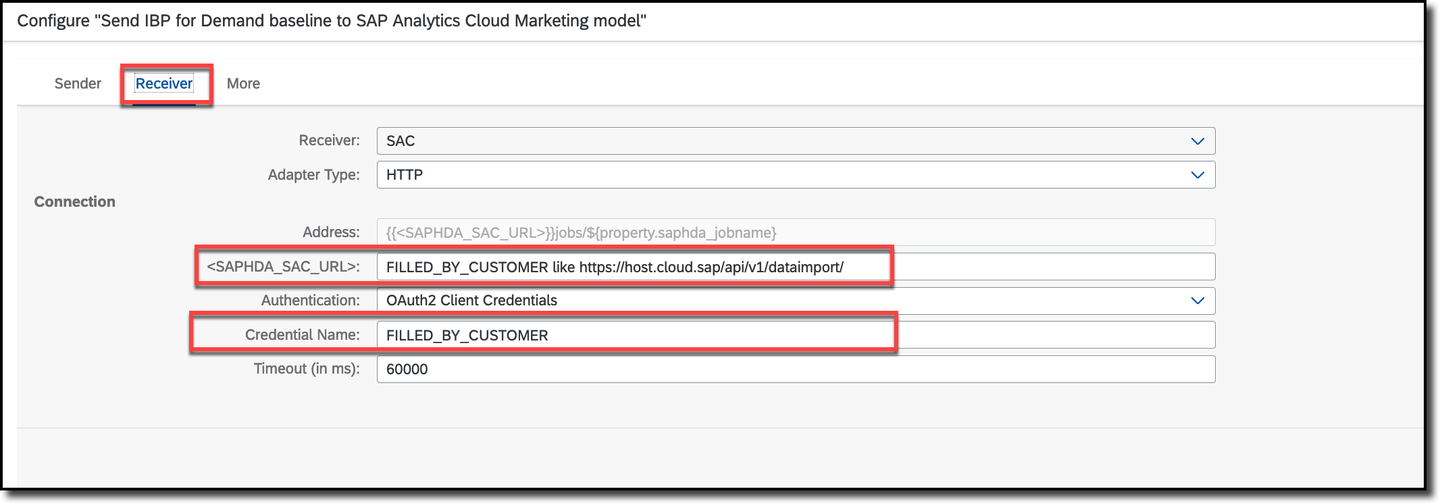Click the Authentication: label

pos(310,300)
